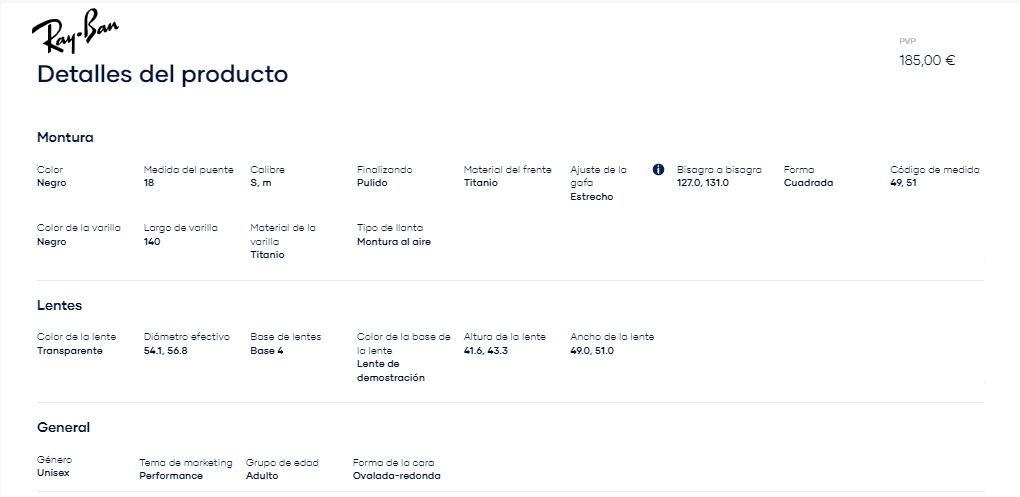Click the Montura section heading

point(65,137)
